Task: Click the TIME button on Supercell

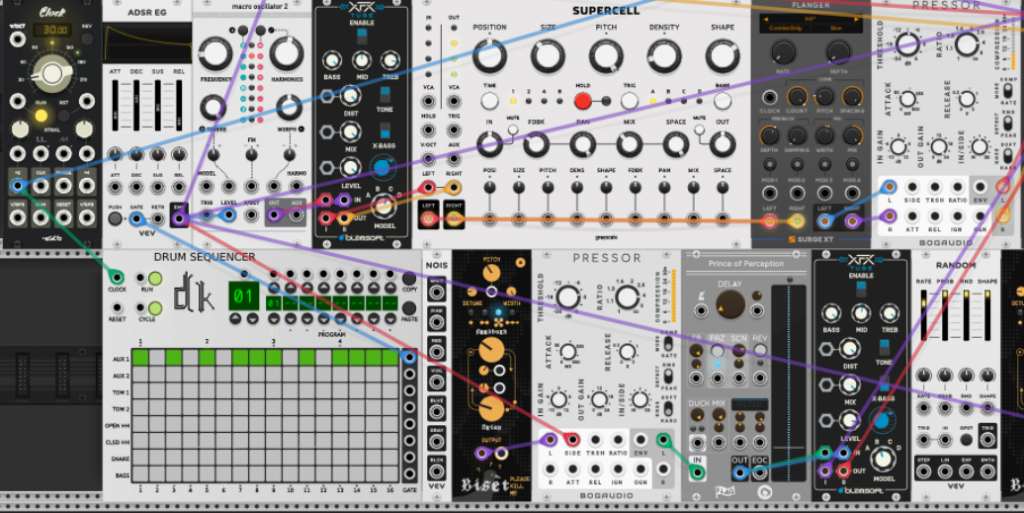Action: 489,101
